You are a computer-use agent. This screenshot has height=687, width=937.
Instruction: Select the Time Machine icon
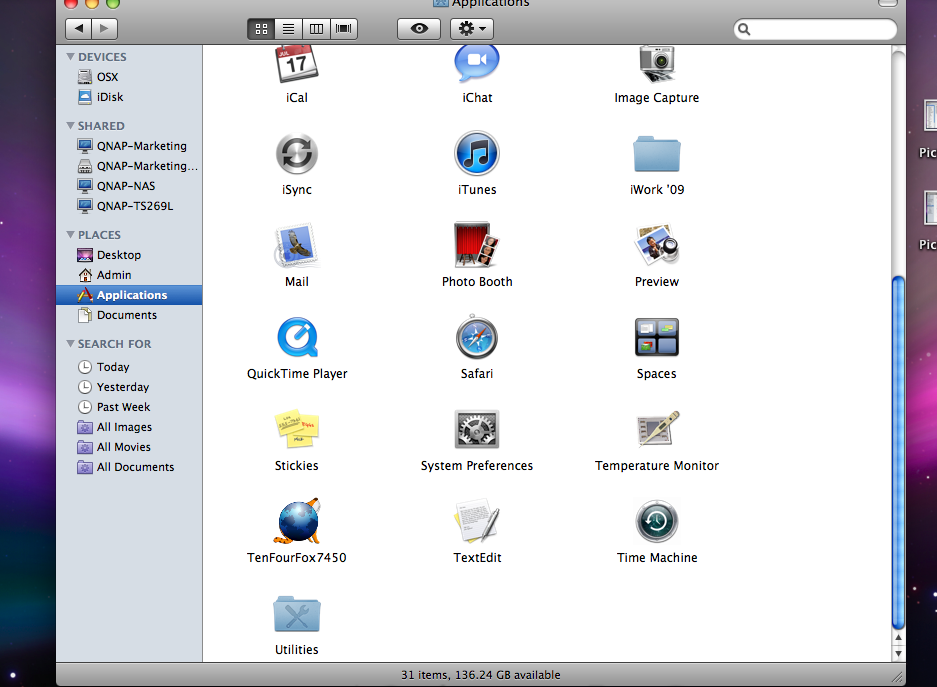click(x=657, y=521)
